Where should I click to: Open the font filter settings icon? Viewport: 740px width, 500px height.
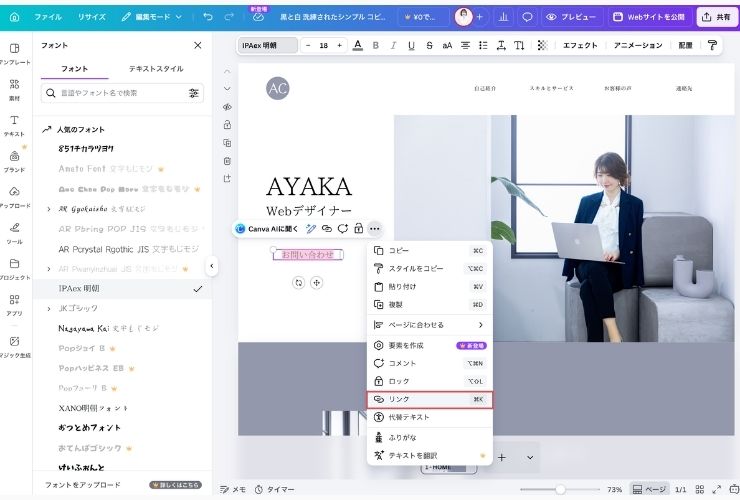[193, 93]
